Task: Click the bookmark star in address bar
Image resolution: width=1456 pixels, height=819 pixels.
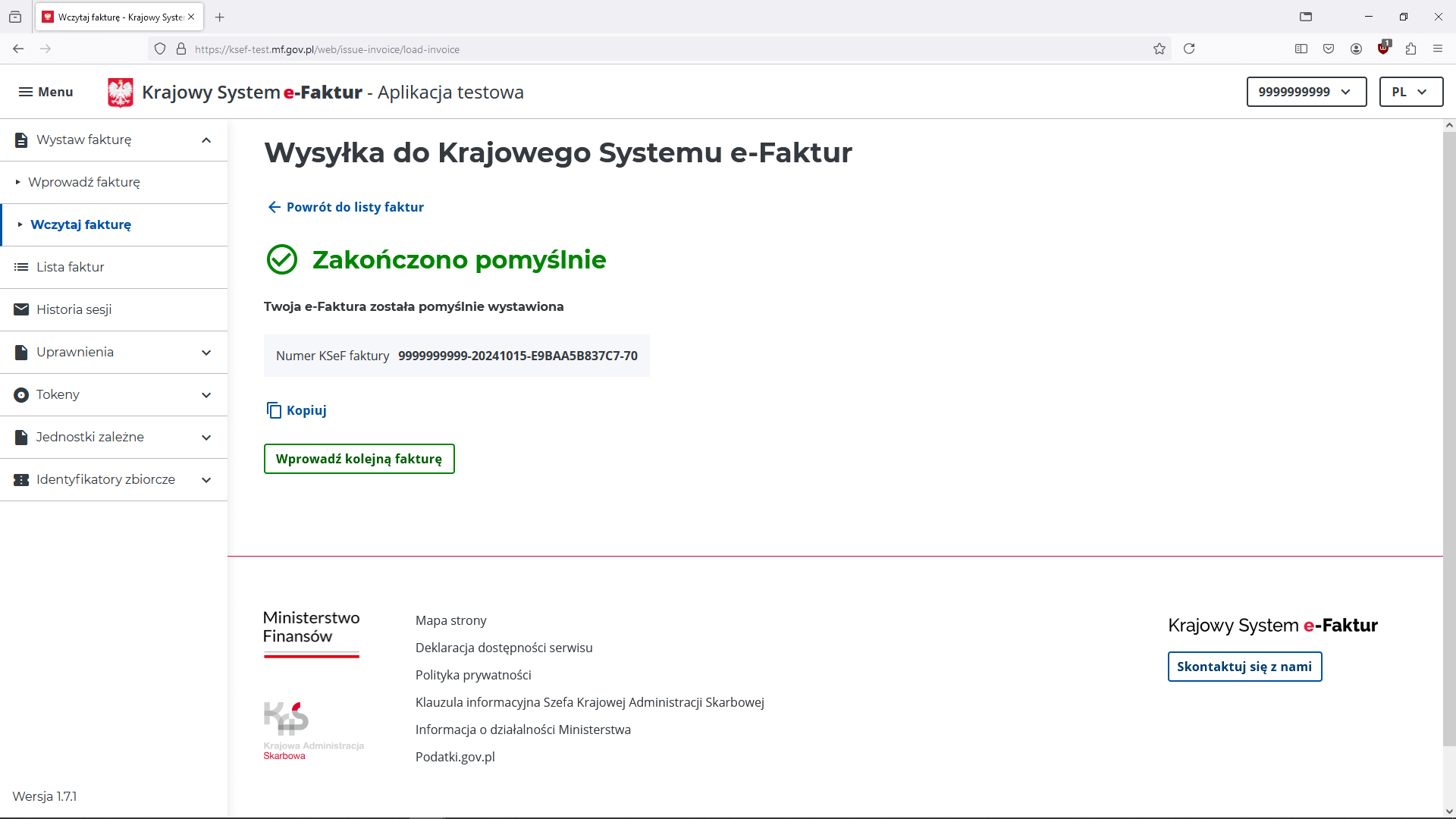Action: tap(1159, 49)
